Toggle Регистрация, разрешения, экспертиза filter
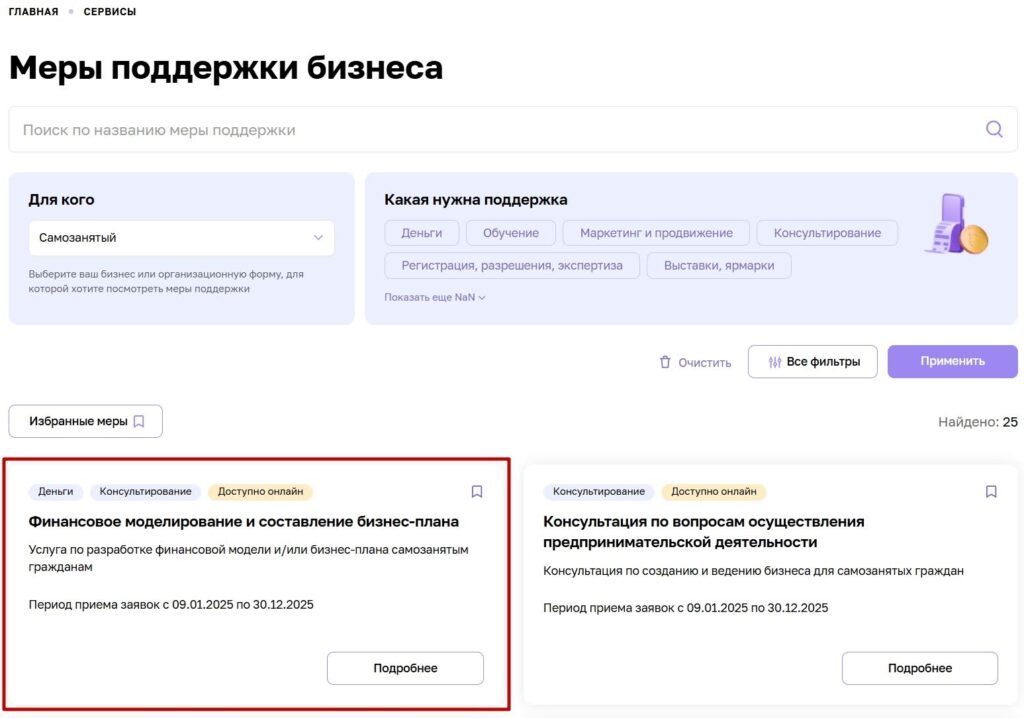The image size is (1024, 718). point(511,265)
